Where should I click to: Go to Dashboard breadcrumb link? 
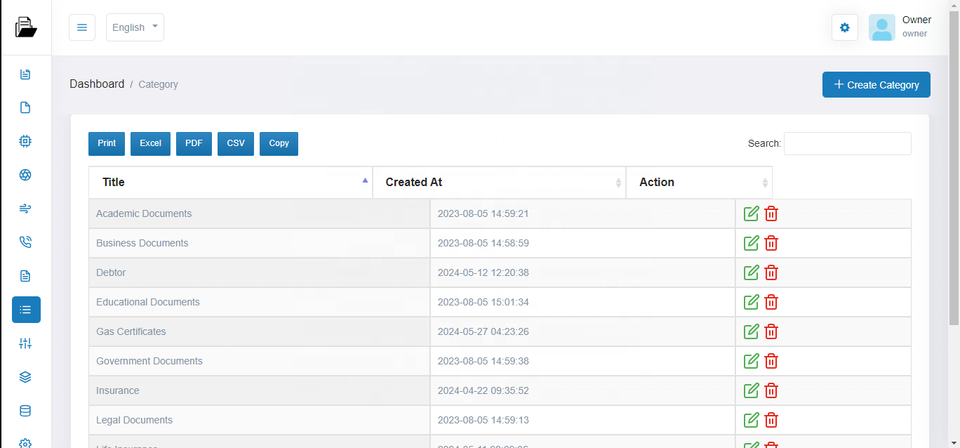coord(96,84)
